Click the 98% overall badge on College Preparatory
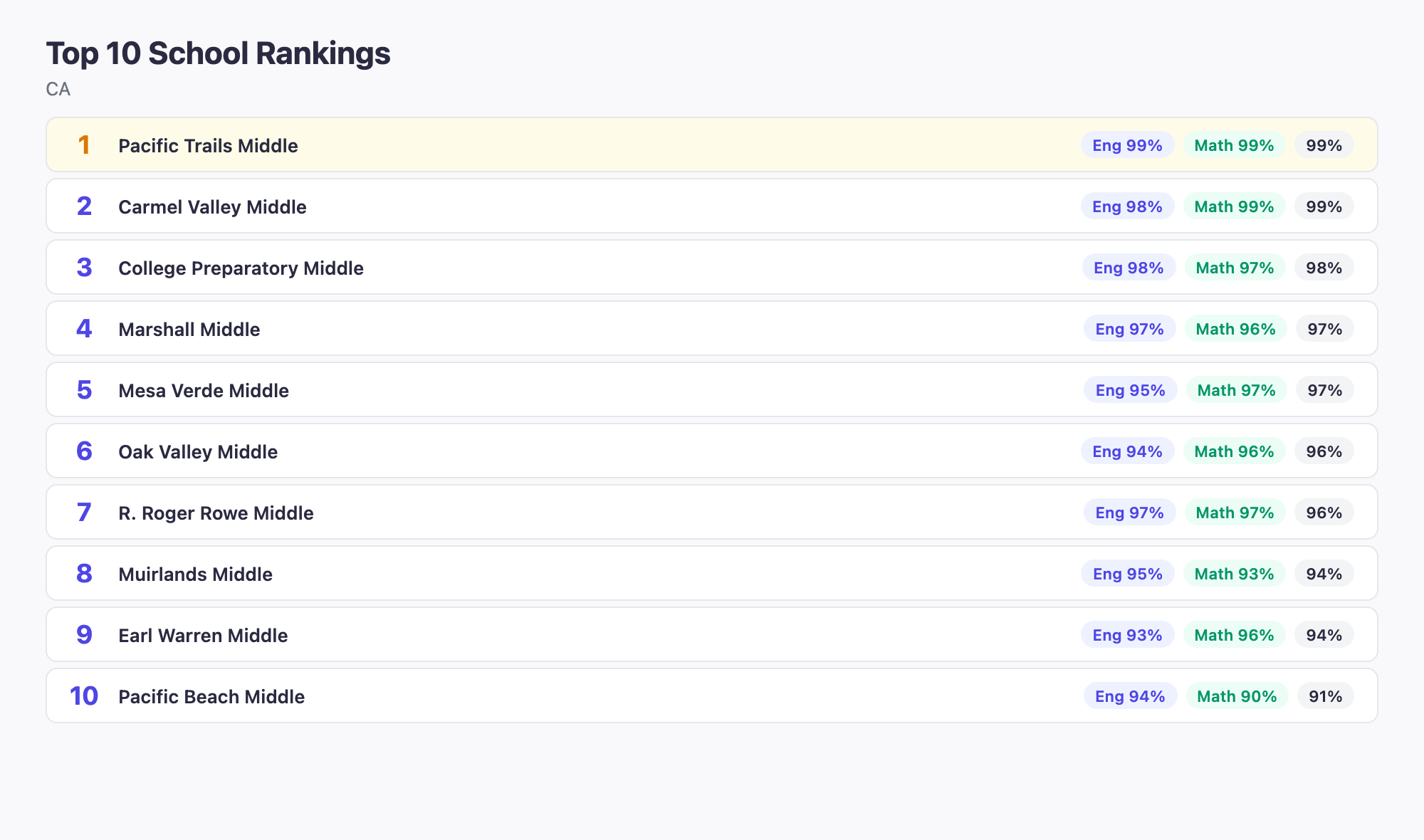1424x840 pixels. tap(1324, 268)
